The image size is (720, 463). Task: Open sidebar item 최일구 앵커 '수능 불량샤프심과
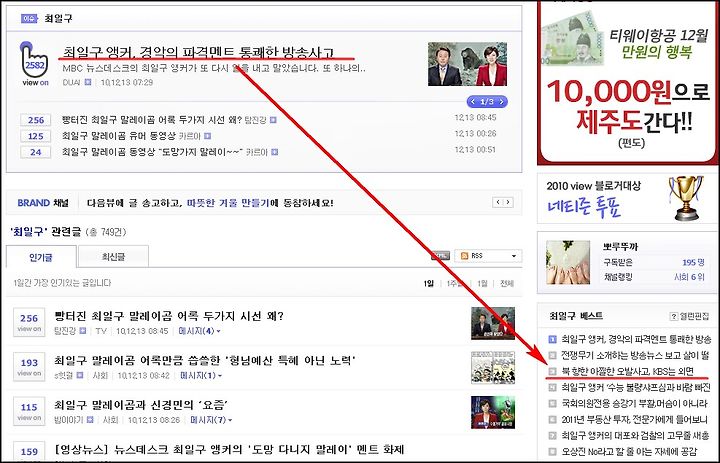tap(636, 387)
